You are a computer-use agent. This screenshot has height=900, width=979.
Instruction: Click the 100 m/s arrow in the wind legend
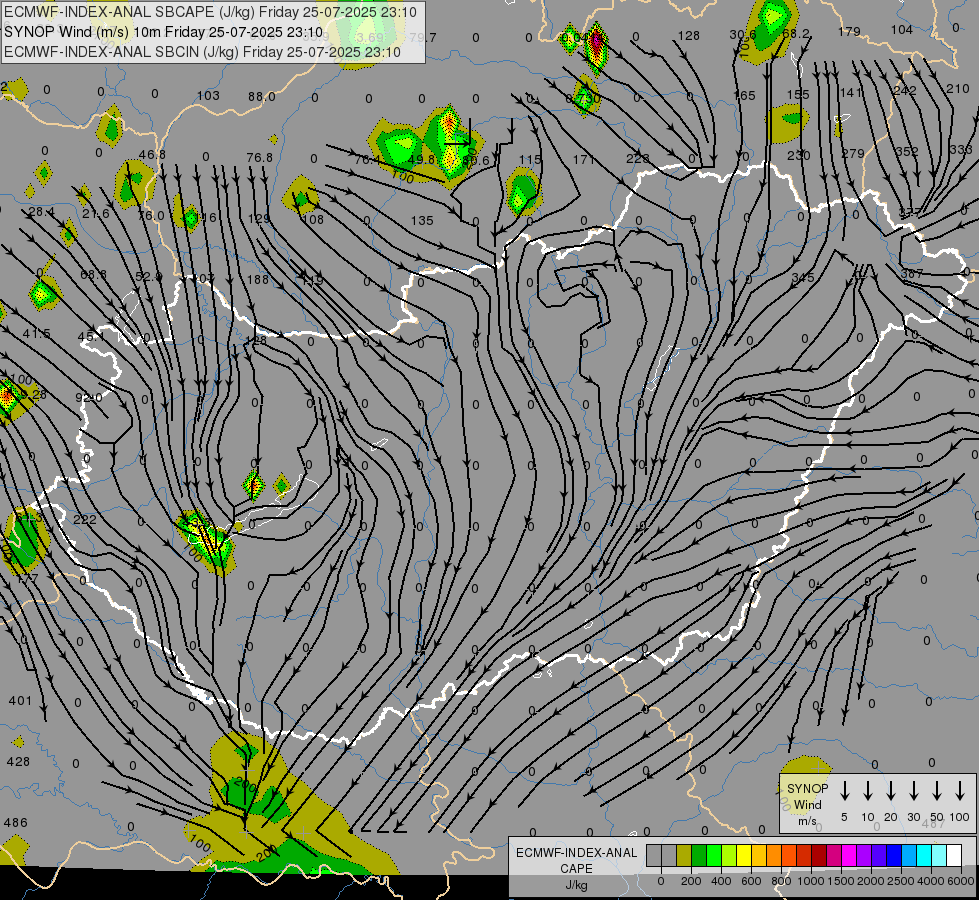(x=960, y=790)
